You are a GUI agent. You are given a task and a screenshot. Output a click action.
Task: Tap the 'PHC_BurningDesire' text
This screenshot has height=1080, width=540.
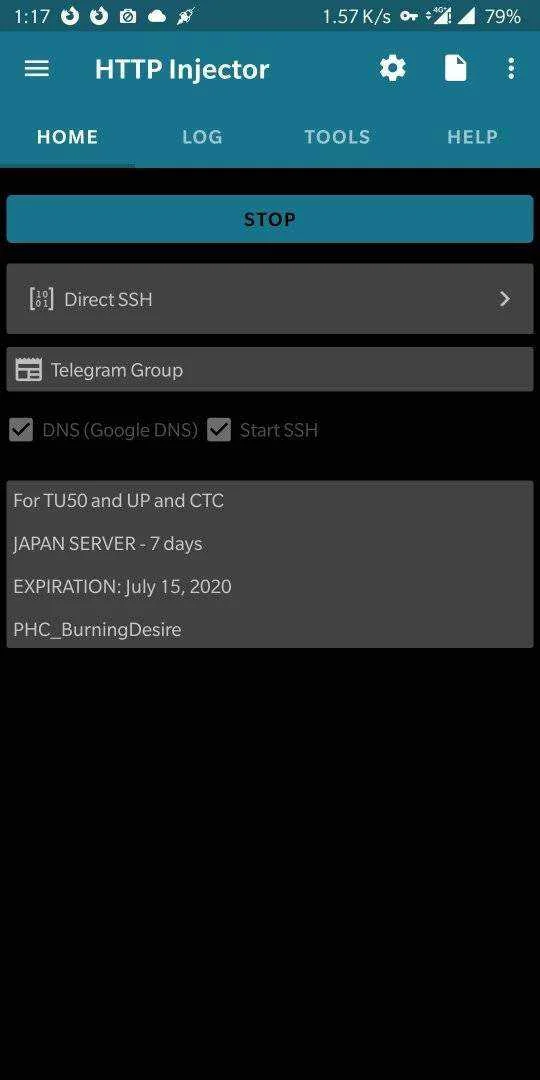coord(97,630)
